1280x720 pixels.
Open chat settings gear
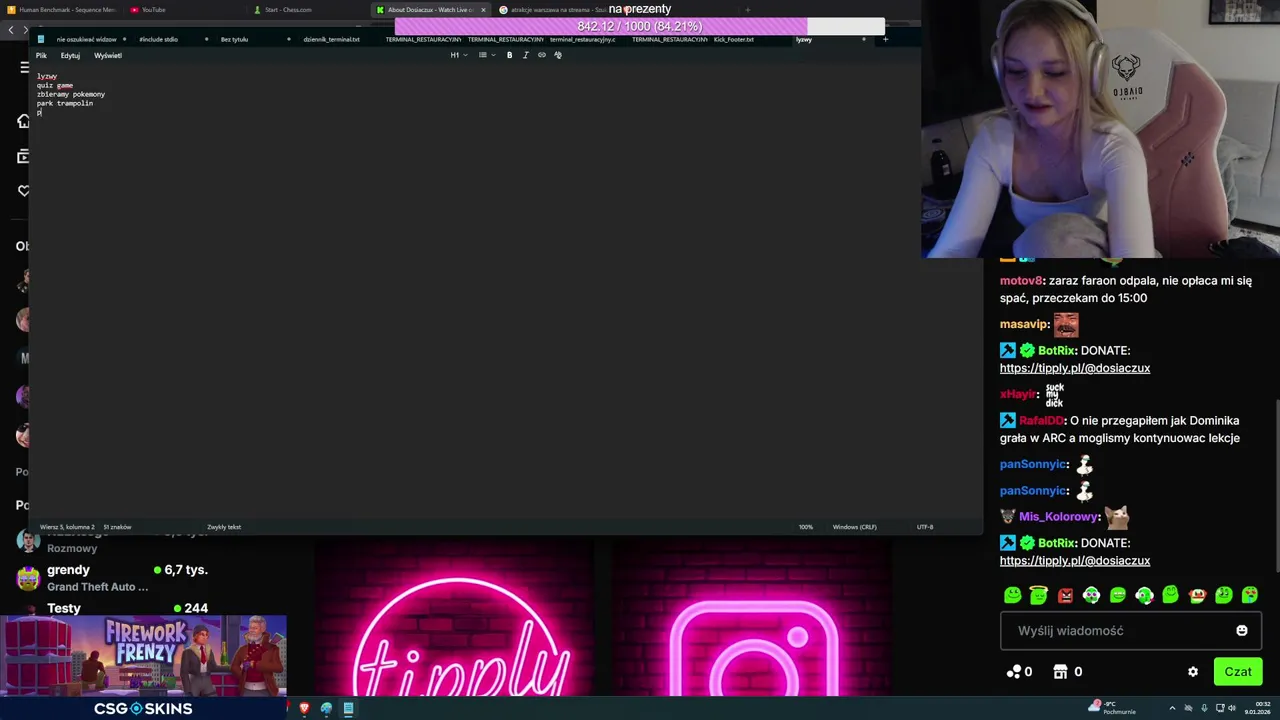coord(1193,672)
